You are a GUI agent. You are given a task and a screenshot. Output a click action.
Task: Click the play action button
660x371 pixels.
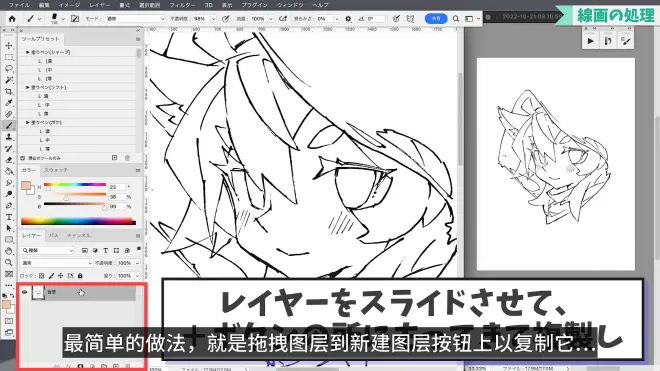(x=590, y=41)
